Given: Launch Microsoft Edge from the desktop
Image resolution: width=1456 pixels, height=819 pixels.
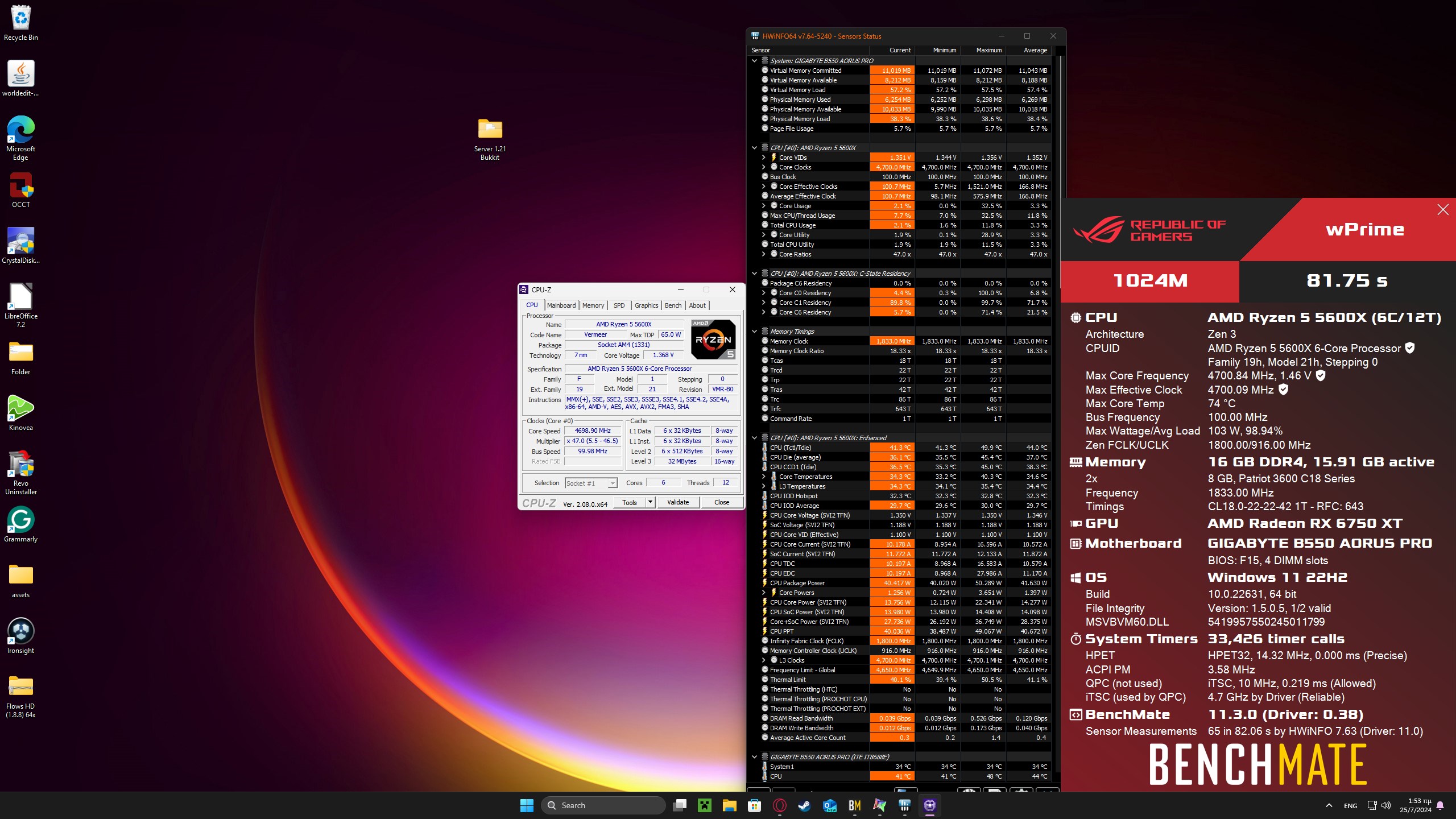Looking at the screenshot, I should pyautogui.click(x=21, y=138).
